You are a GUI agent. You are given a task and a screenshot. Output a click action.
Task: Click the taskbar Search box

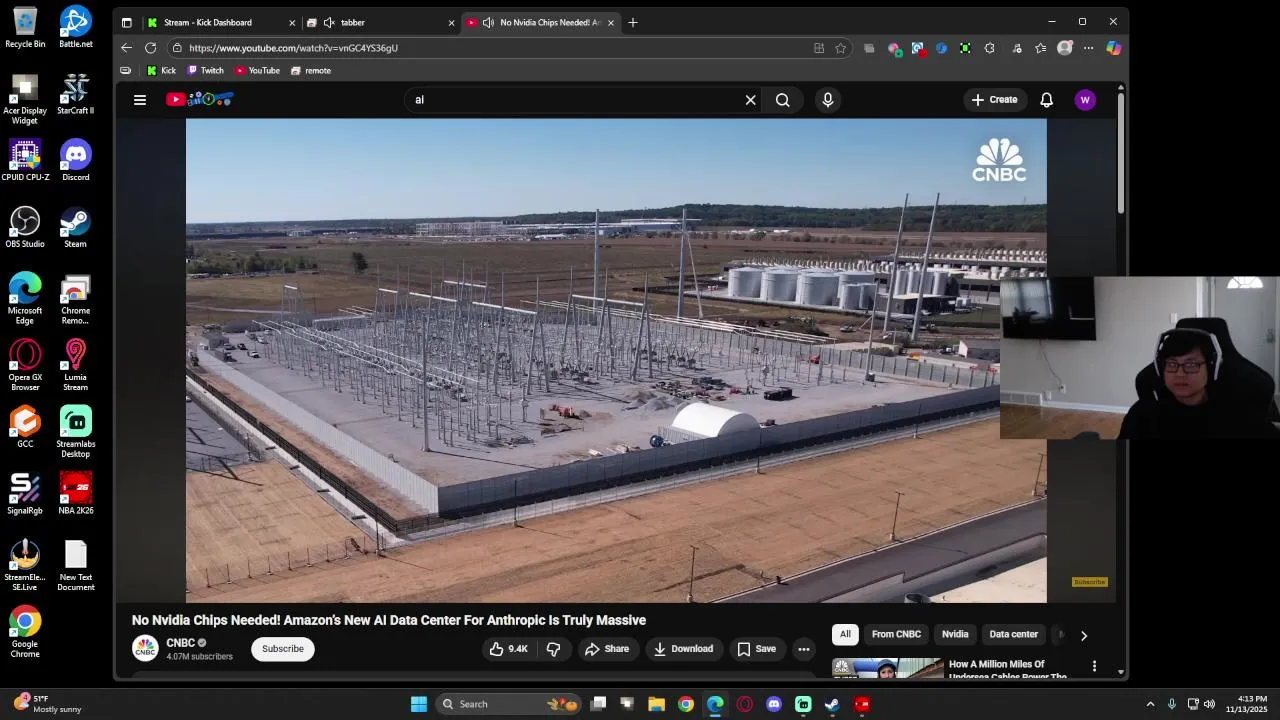point(510,704)
